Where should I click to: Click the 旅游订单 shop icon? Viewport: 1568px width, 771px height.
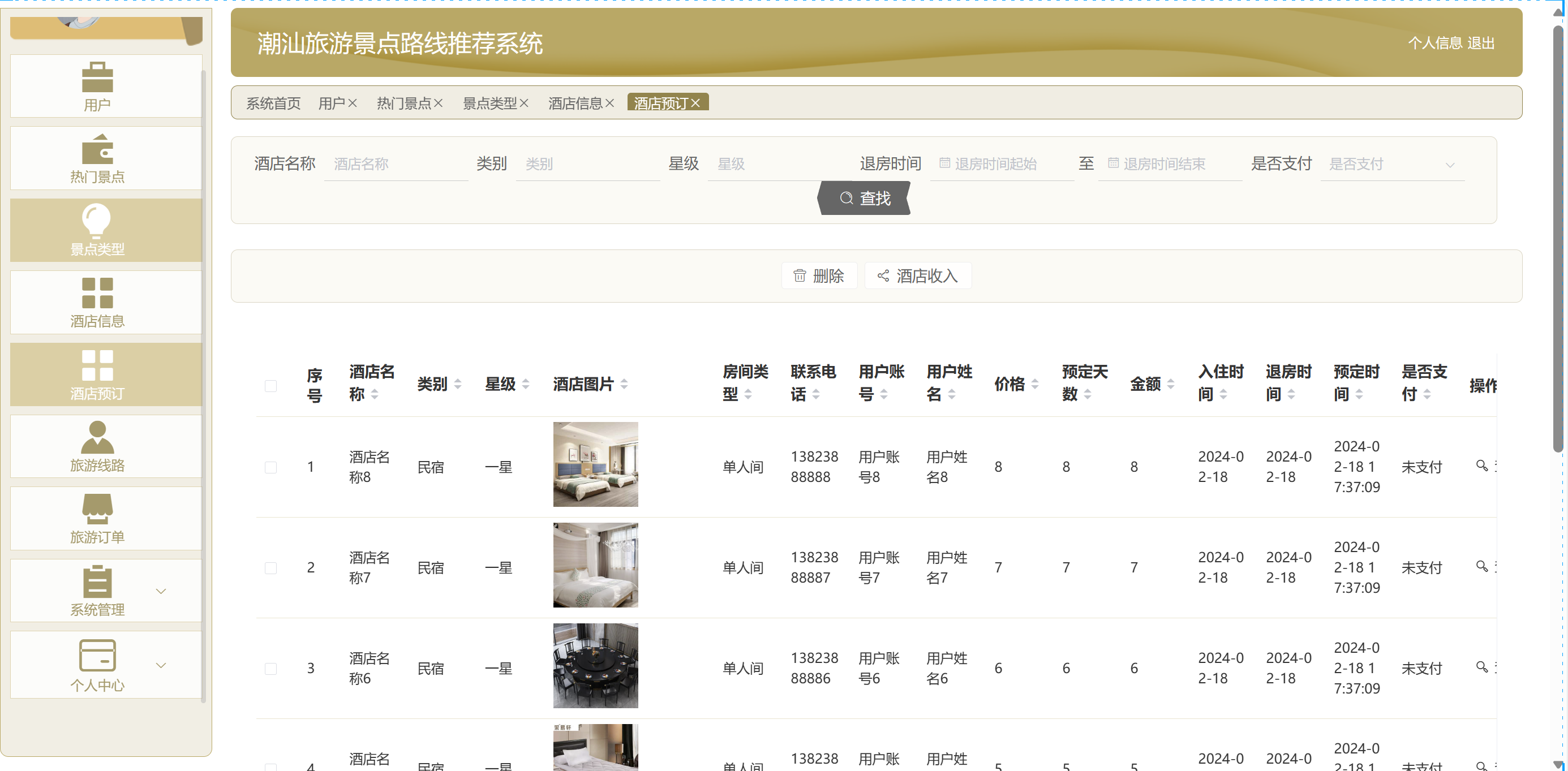click(97, 509)
